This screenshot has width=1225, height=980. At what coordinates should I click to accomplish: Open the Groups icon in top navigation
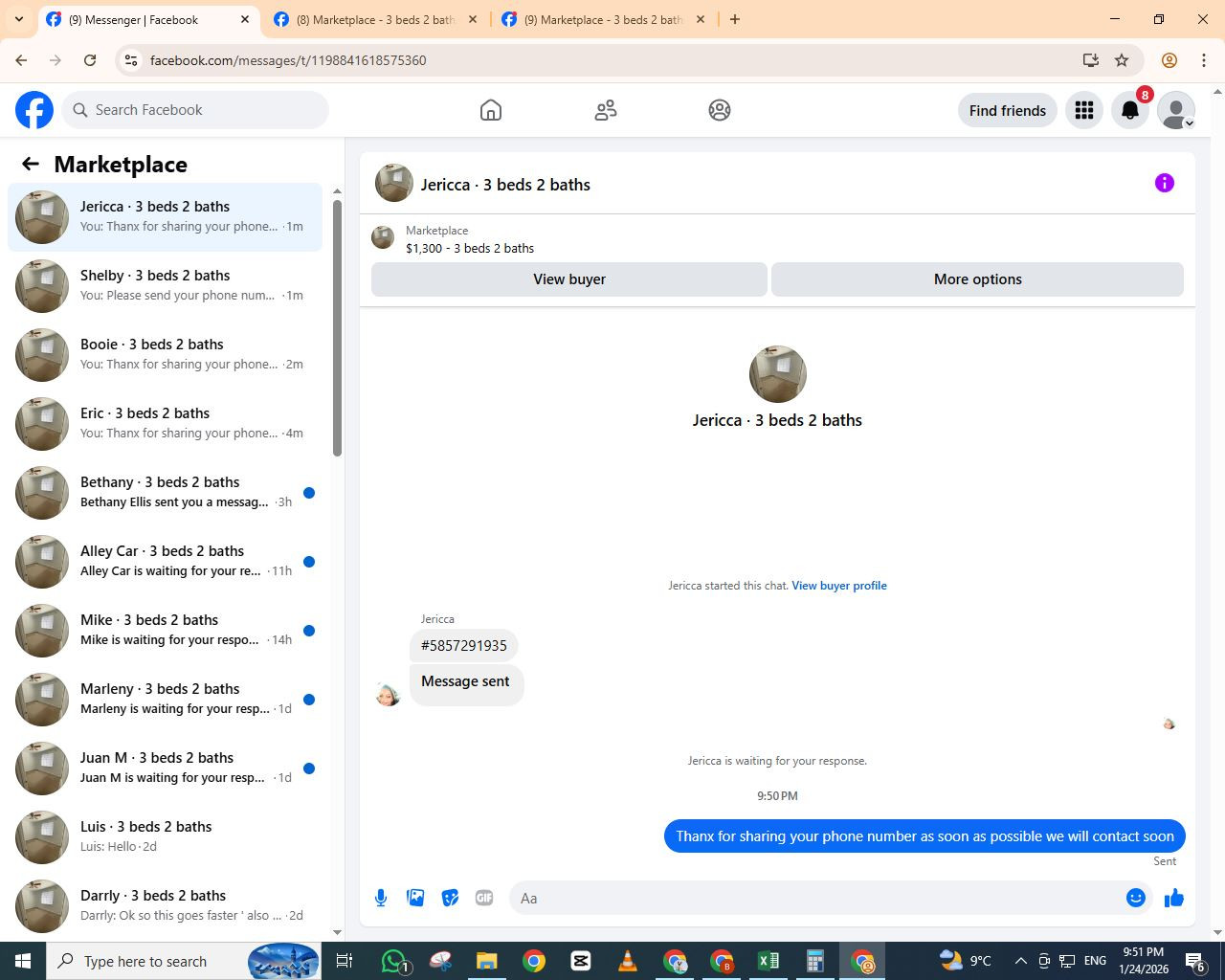(720, 110)
